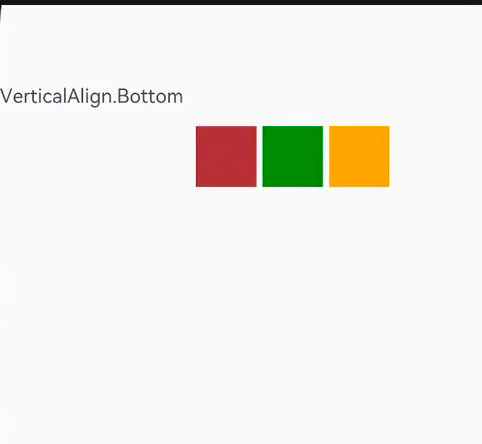The image size is (482, 444).
Task: Tap the top edge of the red square
Action: point(226,127)
